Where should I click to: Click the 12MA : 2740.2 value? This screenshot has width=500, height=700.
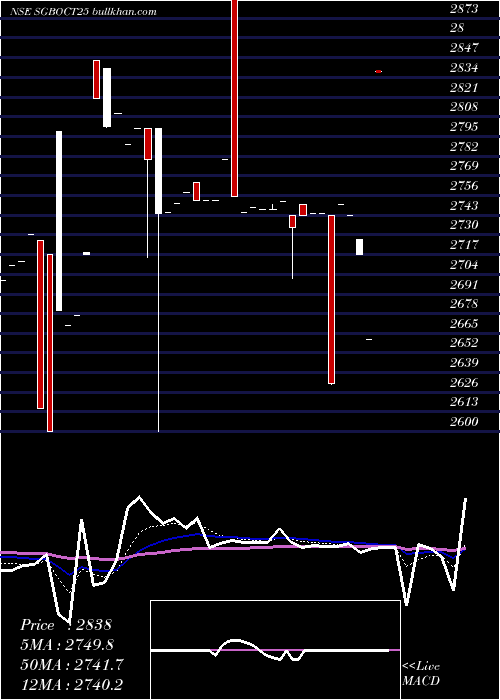72,684
